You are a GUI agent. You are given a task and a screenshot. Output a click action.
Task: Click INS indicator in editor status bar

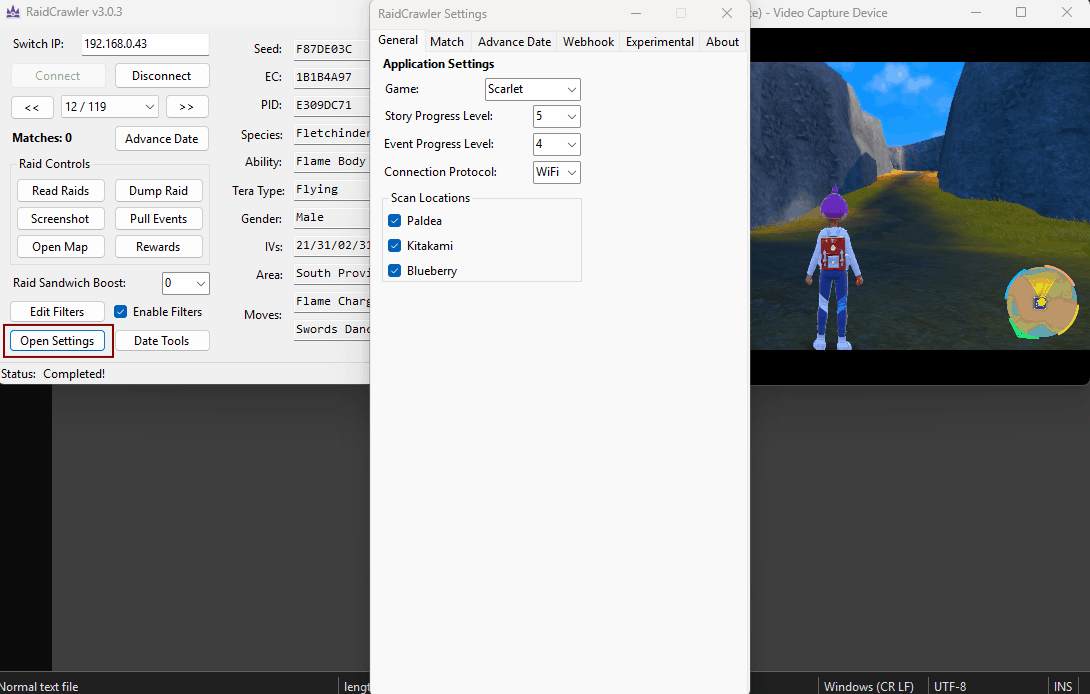[x=1063, y=686]
